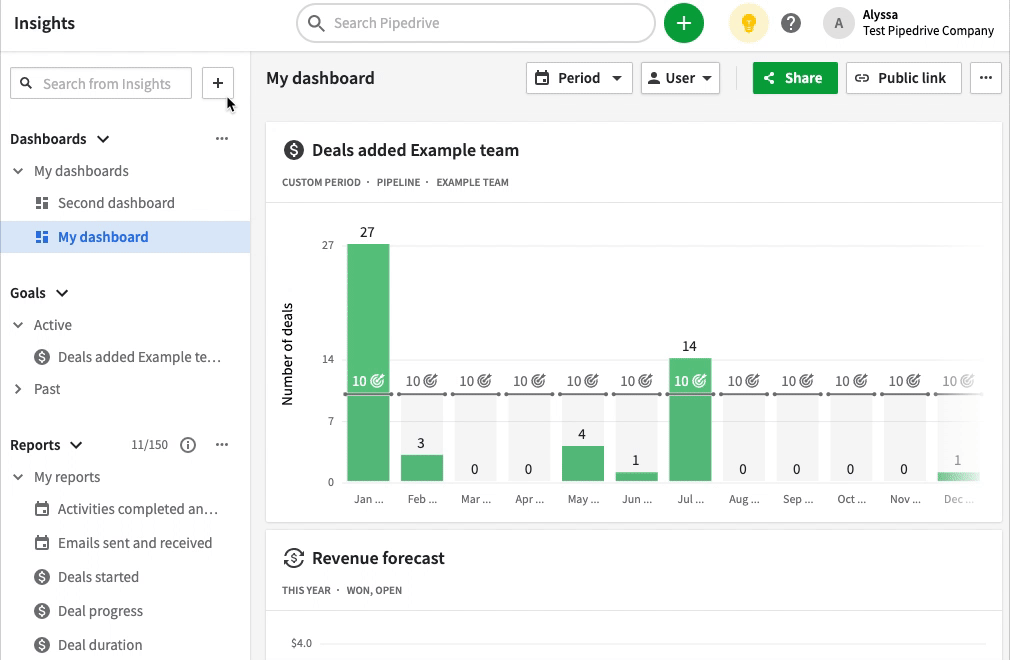
Task: Open dashboard actions with top-right ellipsis
Action: (985, 77)
